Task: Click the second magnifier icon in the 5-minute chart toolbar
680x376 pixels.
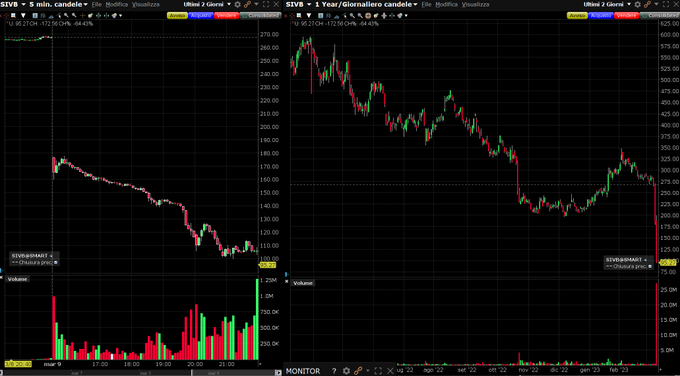Action: (74, 16)
